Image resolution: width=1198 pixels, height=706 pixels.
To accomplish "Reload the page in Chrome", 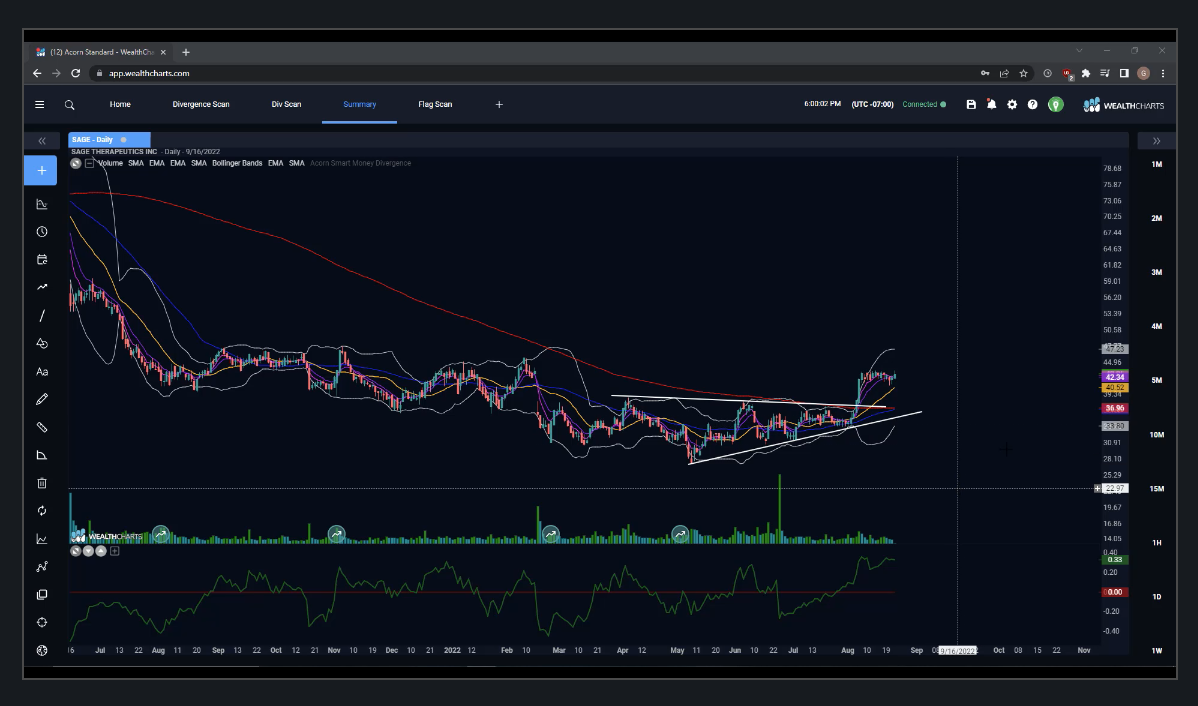I will 76,73.
